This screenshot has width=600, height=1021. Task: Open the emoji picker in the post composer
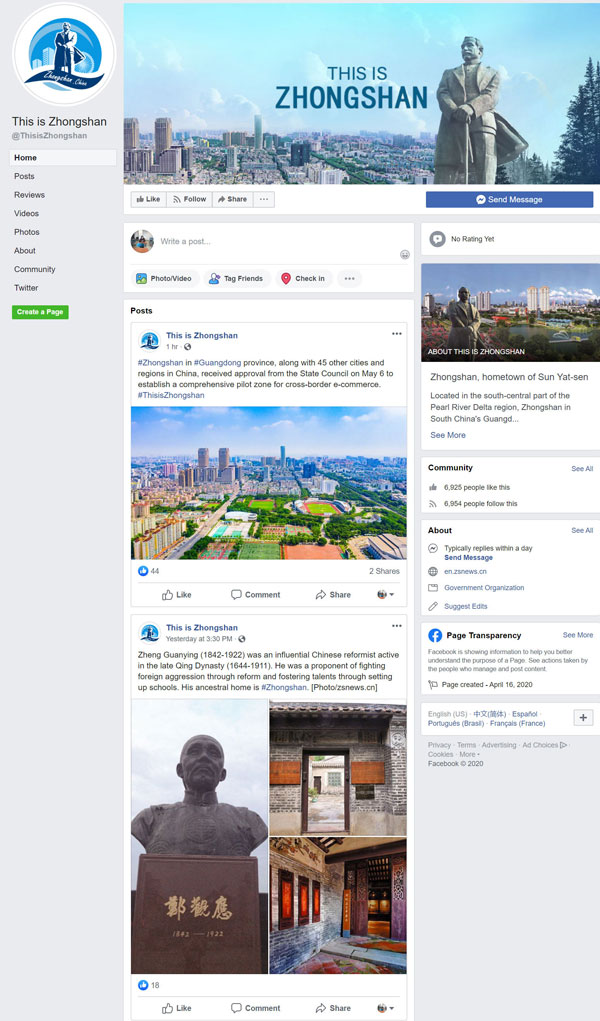(x=405, y=254)
